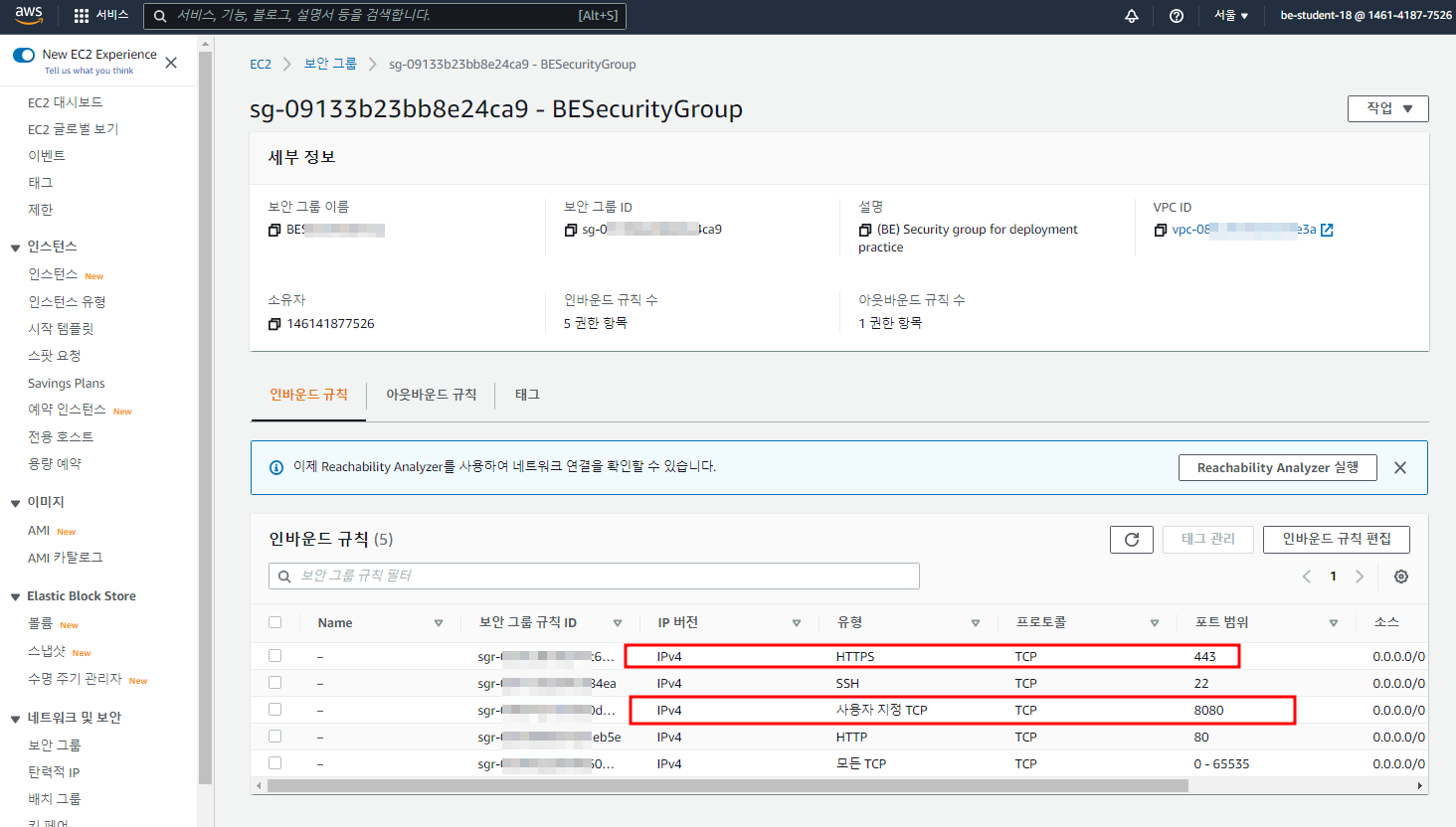The height and width of the screenshot is (827, 1456).
Task: Sort by 포트 범위 column arrow
Action: point(1334,623)
